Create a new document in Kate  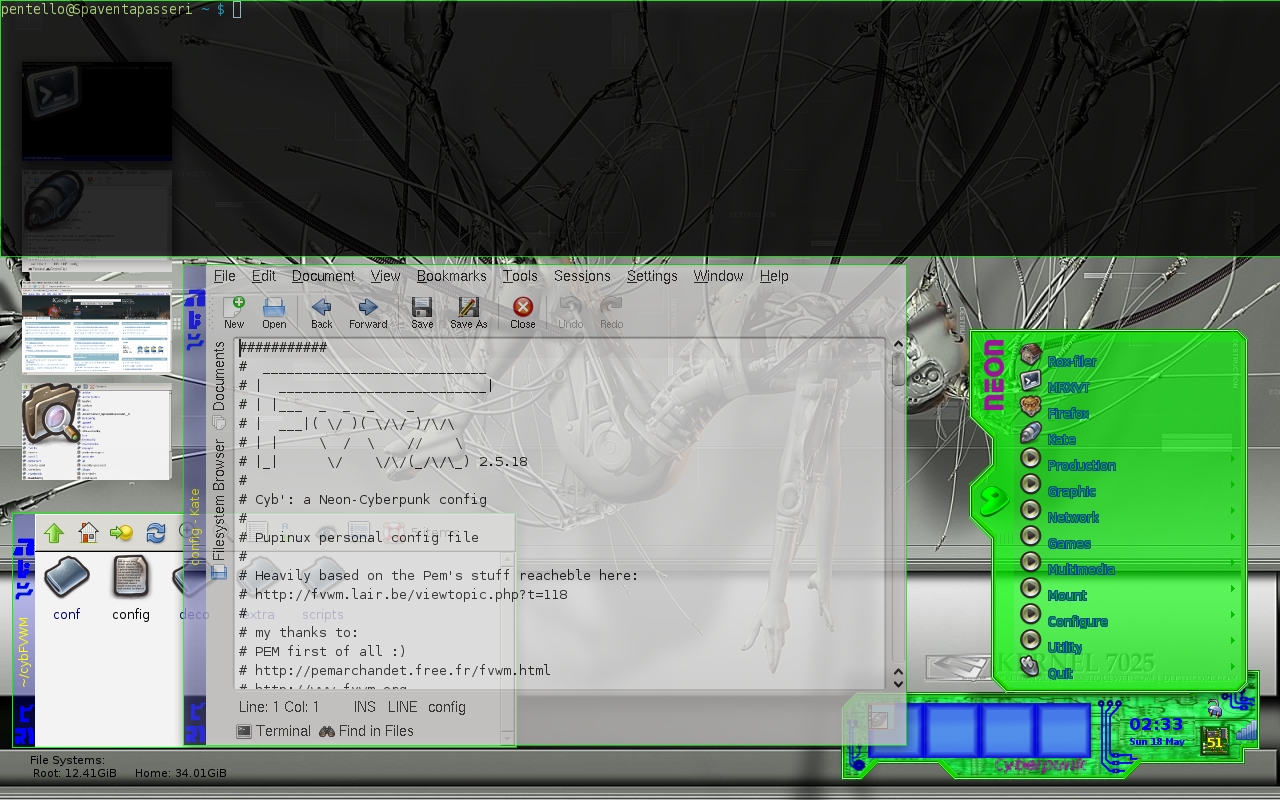[x=234, y=312]
